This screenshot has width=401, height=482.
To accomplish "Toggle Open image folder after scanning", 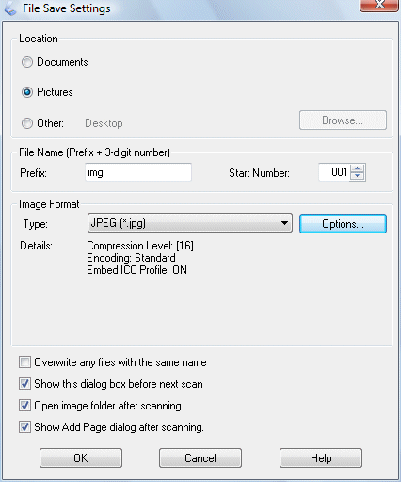I will click(25, 405).
